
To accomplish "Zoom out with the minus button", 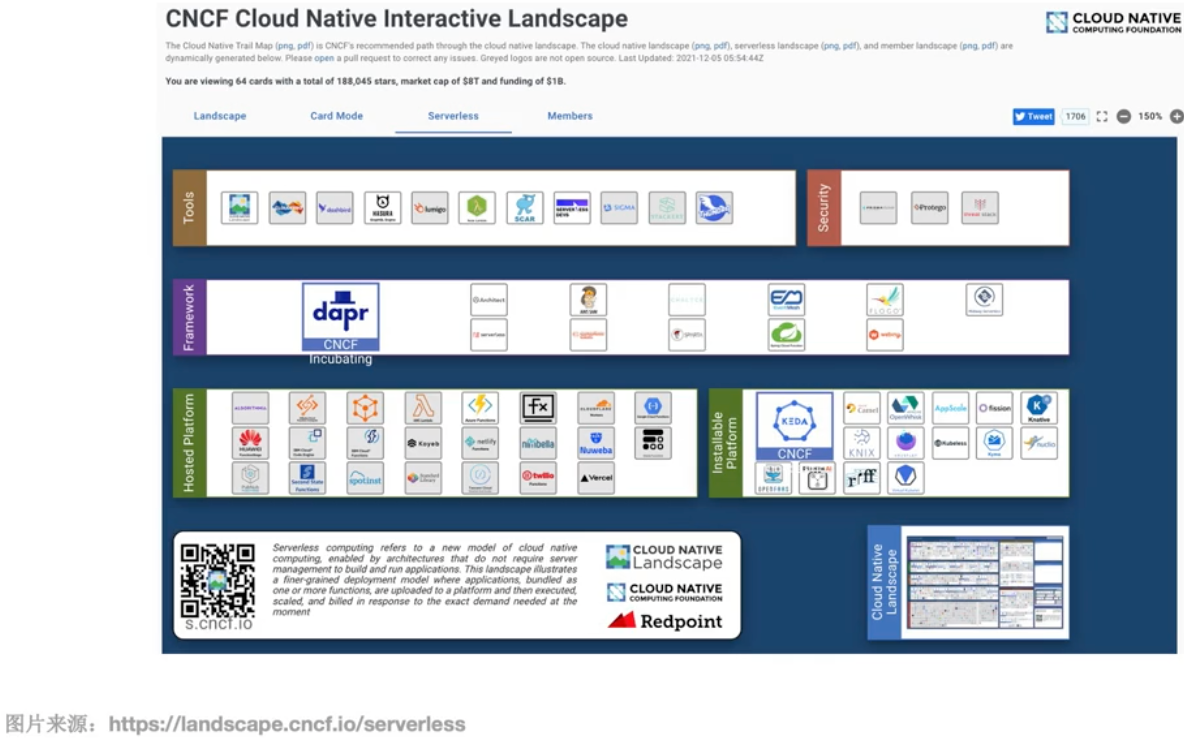I will [x=1124, y=116].
